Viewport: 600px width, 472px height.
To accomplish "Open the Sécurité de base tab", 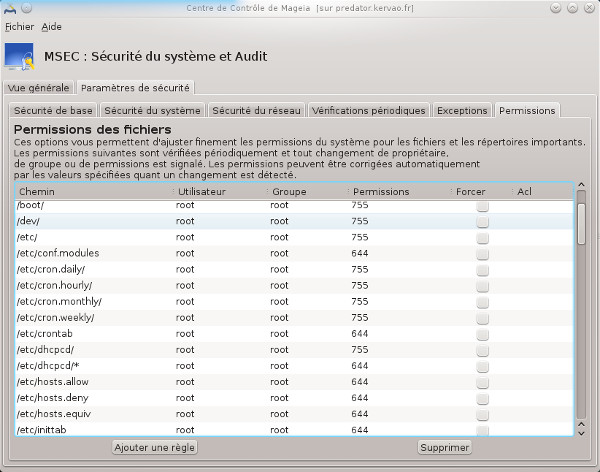I will 53,111.
